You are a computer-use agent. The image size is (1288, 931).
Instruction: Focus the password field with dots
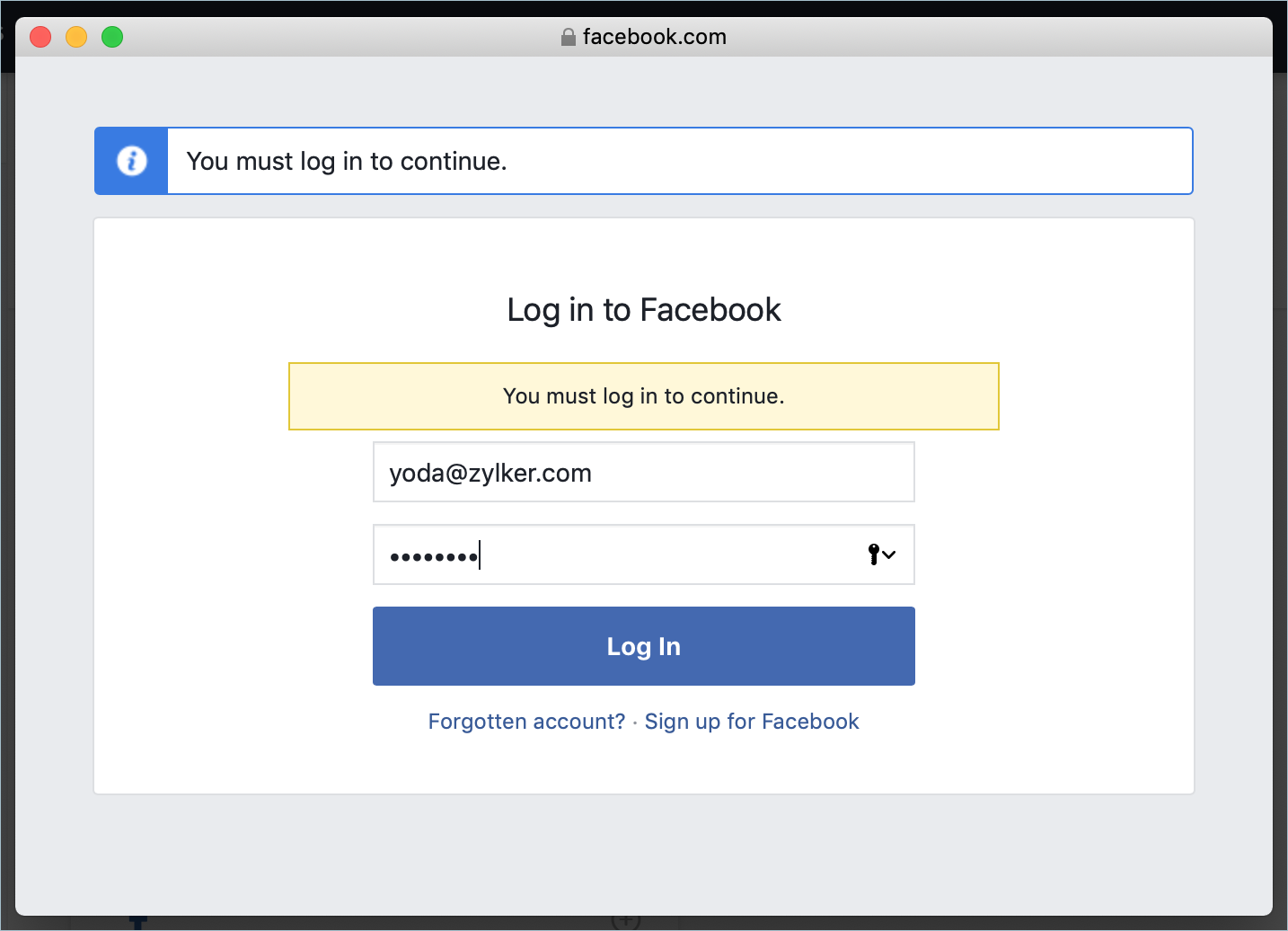point(644,554)
